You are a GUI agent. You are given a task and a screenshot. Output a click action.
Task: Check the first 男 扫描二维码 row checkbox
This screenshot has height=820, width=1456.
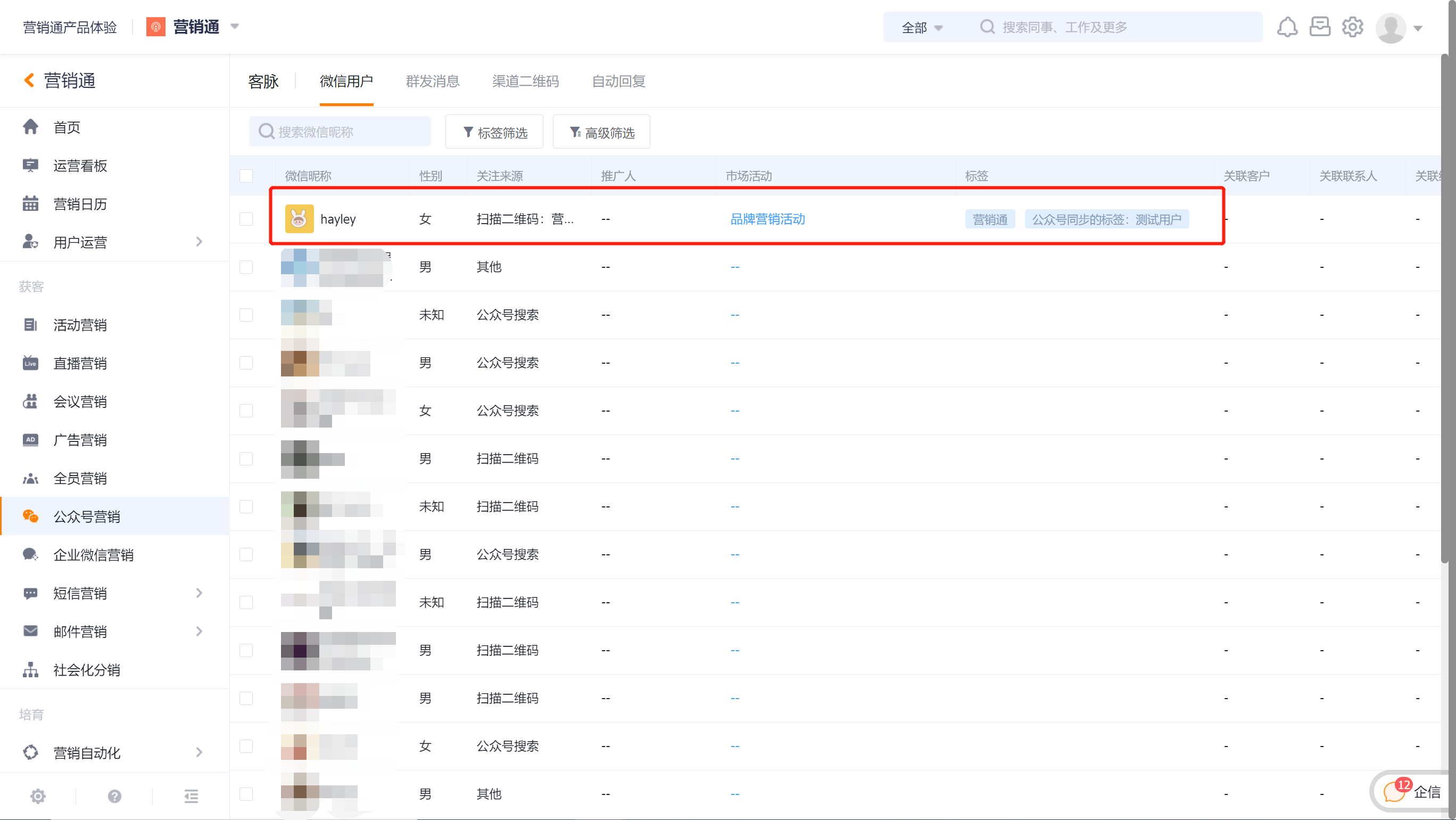[246, 458]
